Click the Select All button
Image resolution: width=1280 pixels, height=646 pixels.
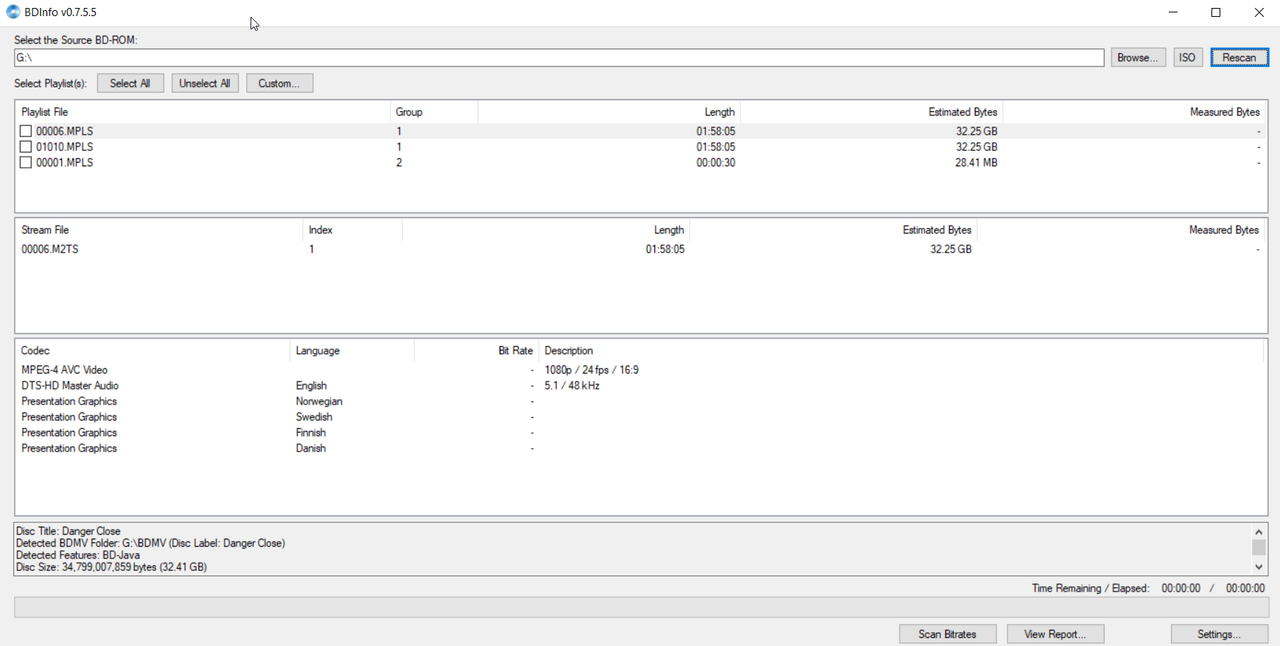click(130, 84)
